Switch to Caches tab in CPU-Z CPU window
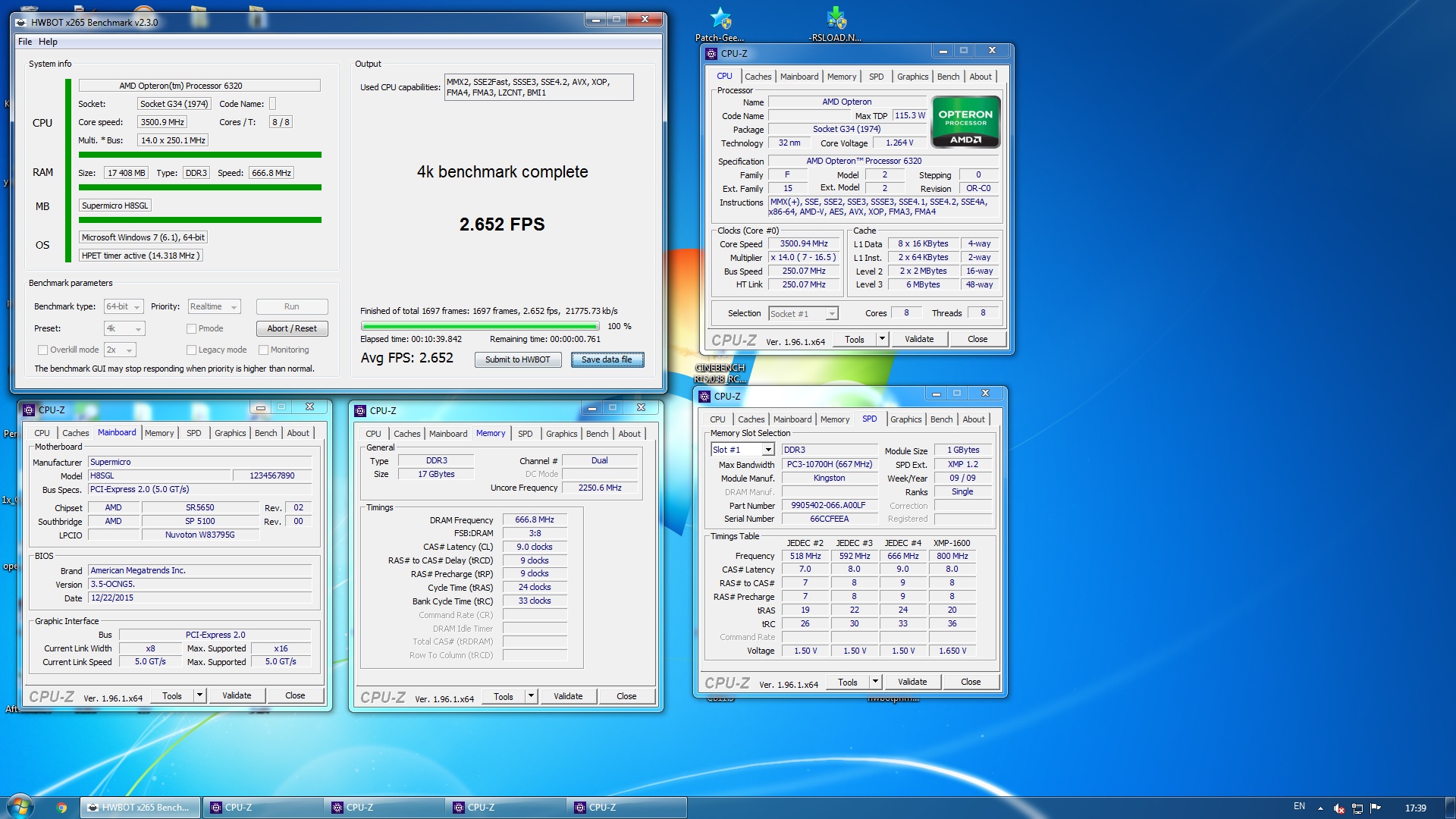Viewport: 1456px width, 819px height. [758, 77]
